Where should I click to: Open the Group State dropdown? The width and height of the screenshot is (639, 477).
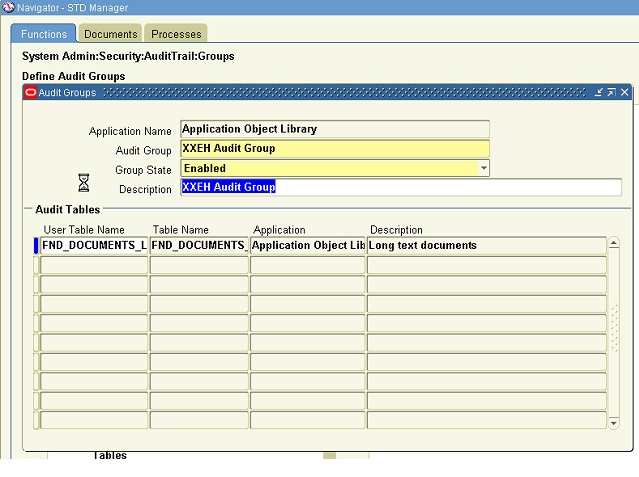coord(484,168)
